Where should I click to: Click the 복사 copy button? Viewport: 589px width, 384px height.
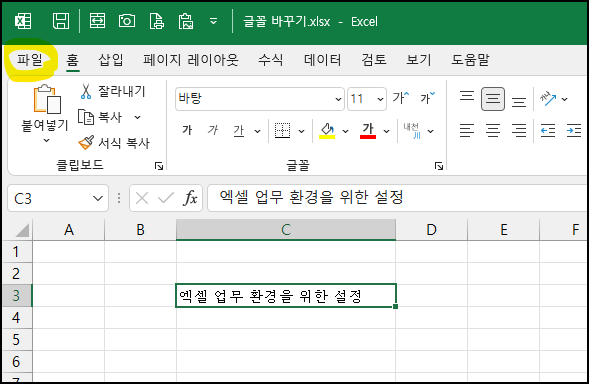coord(100,117)
